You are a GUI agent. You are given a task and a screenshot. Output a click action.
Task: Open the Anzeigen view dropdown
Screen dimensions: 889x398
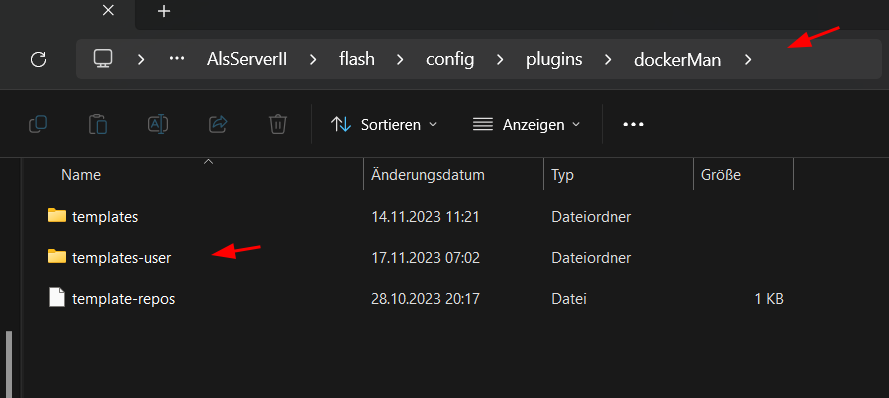[526, 125]
